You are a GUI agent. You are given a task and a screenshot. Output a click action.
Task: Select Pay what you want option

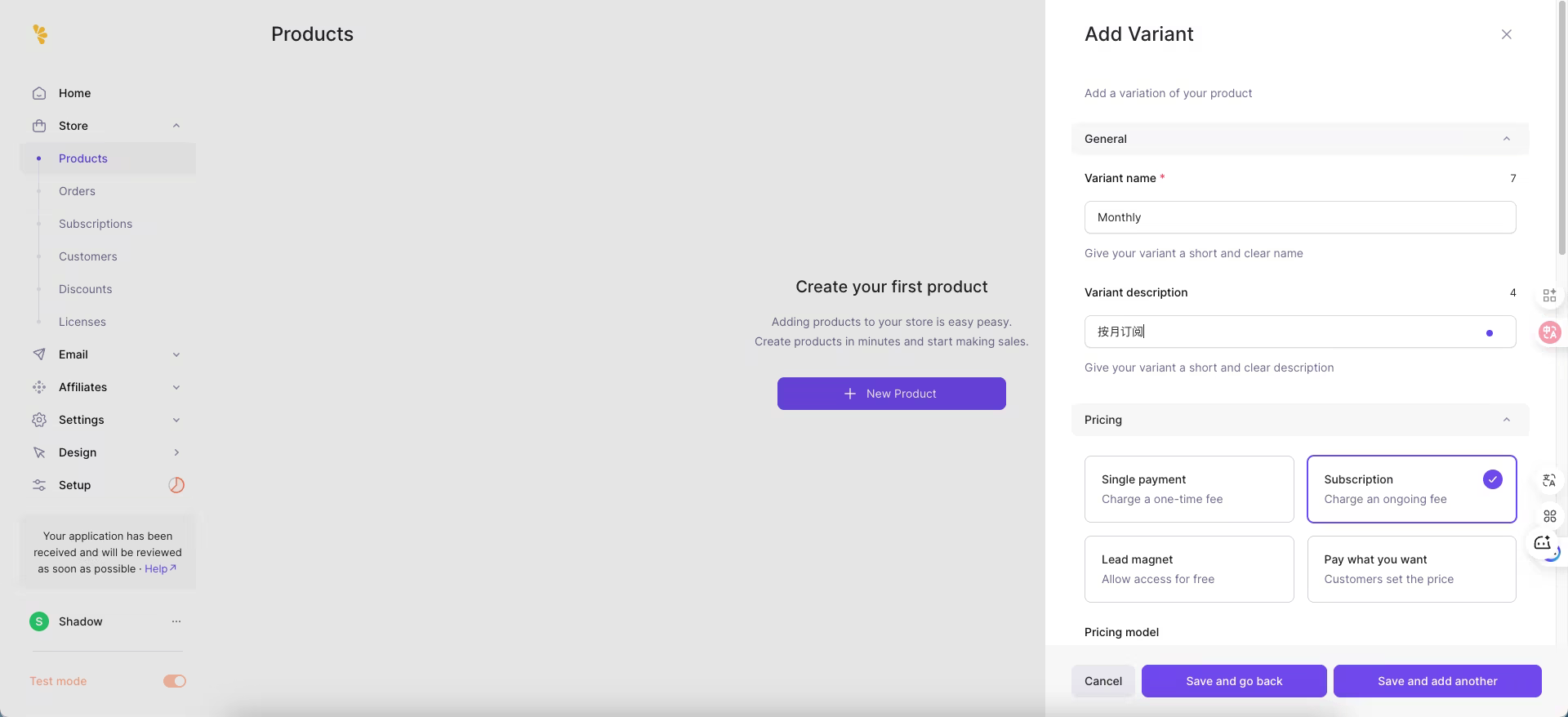pyautogui.click(x=1412, y=569)
